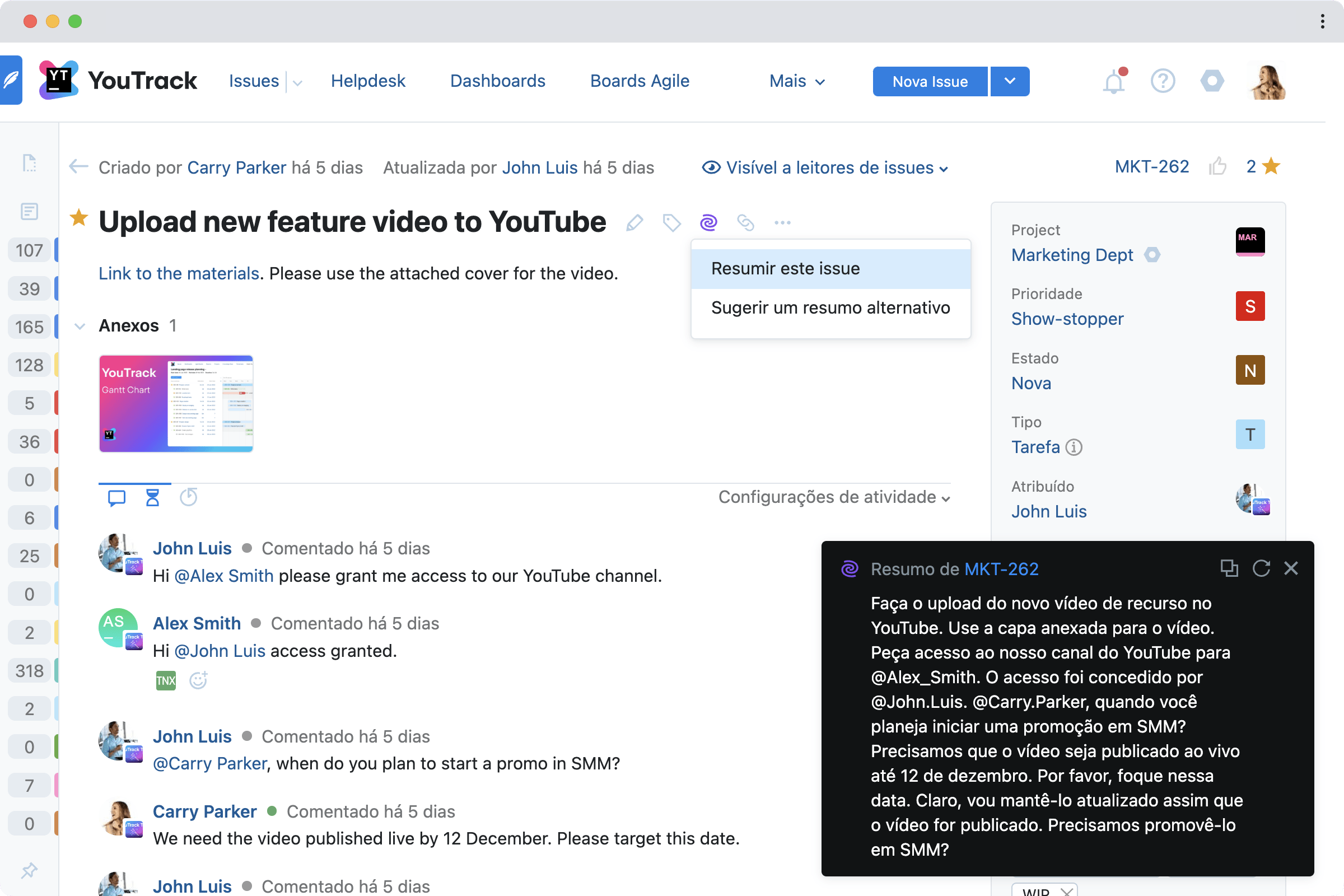The image size is (1344, 896).
Task: Collapse the Anexos section
Action: pos(80,326)
